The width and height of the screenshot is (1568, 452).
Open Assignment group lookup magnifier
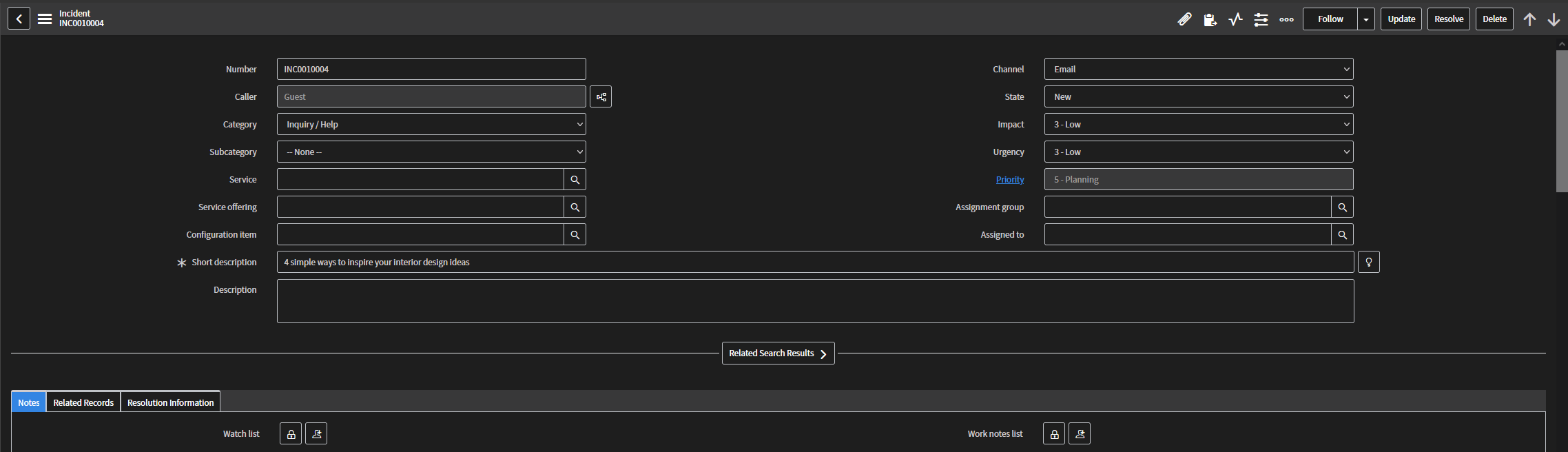point(1342,207)
